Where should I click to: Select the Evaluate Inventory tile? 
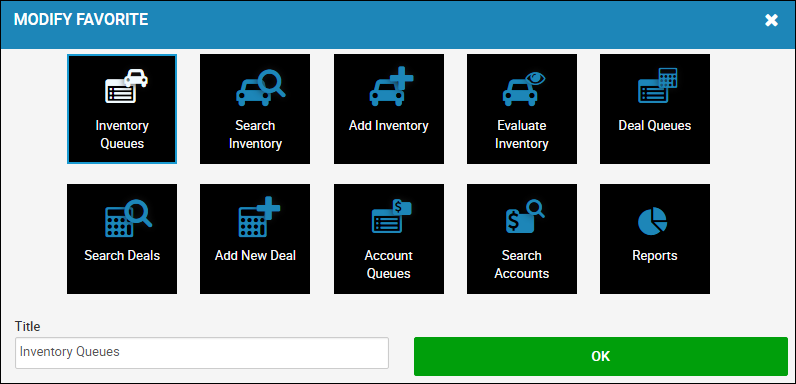tap(522, 109)
